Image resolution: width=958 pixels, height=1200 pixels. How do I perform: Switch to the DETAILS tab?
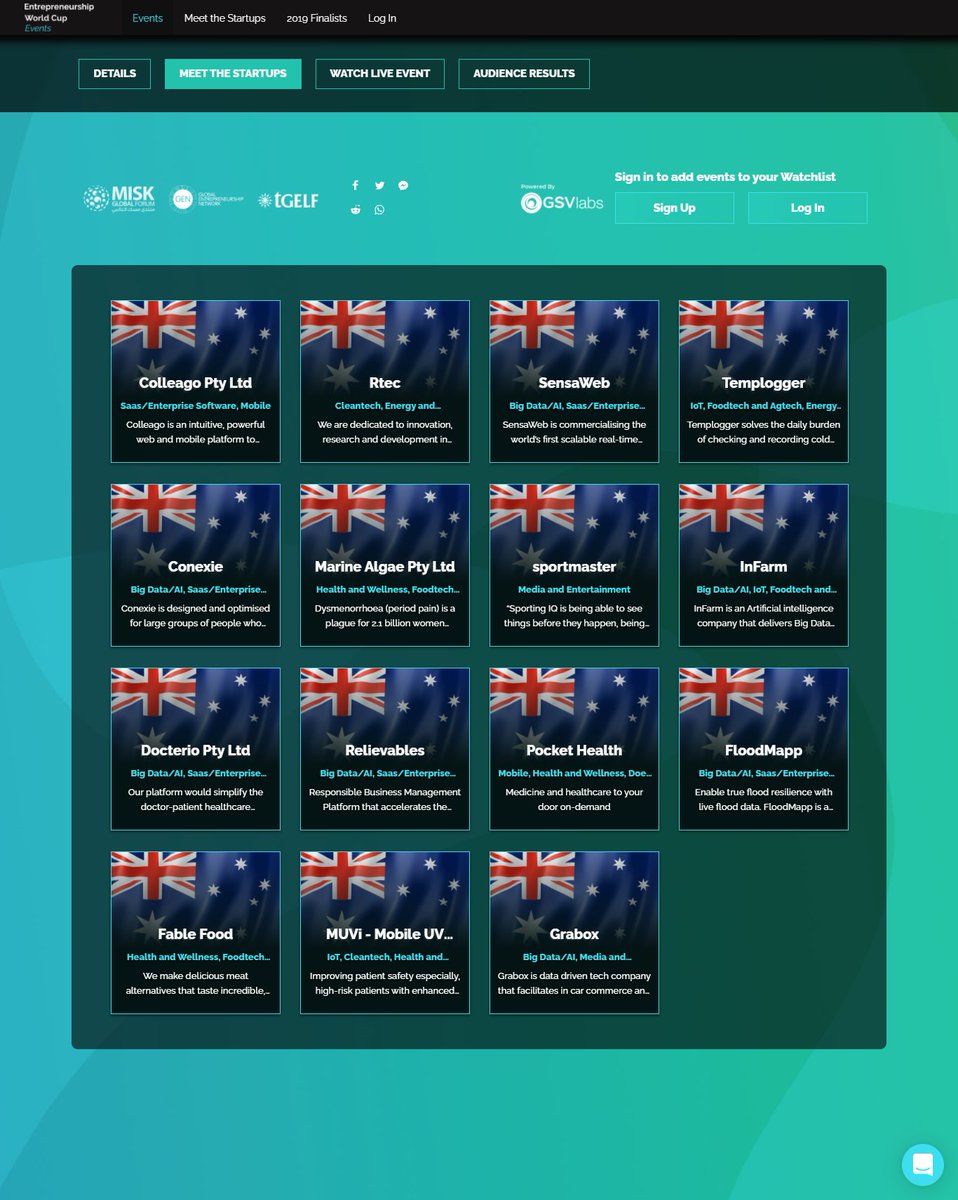(x=114, y=73)
